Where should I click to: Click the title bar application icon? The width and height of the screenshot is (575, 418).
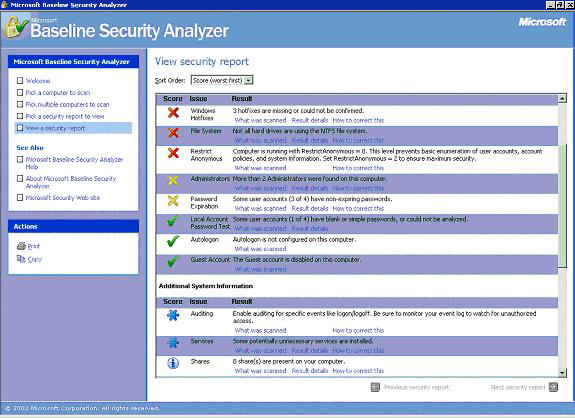[x=4, y=5]
